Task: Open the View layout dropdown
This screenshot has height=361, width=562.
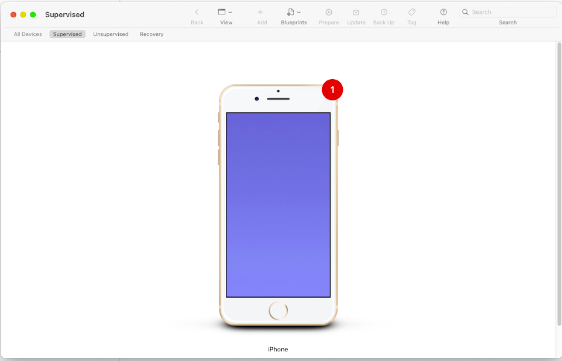Action: [225, 12]
